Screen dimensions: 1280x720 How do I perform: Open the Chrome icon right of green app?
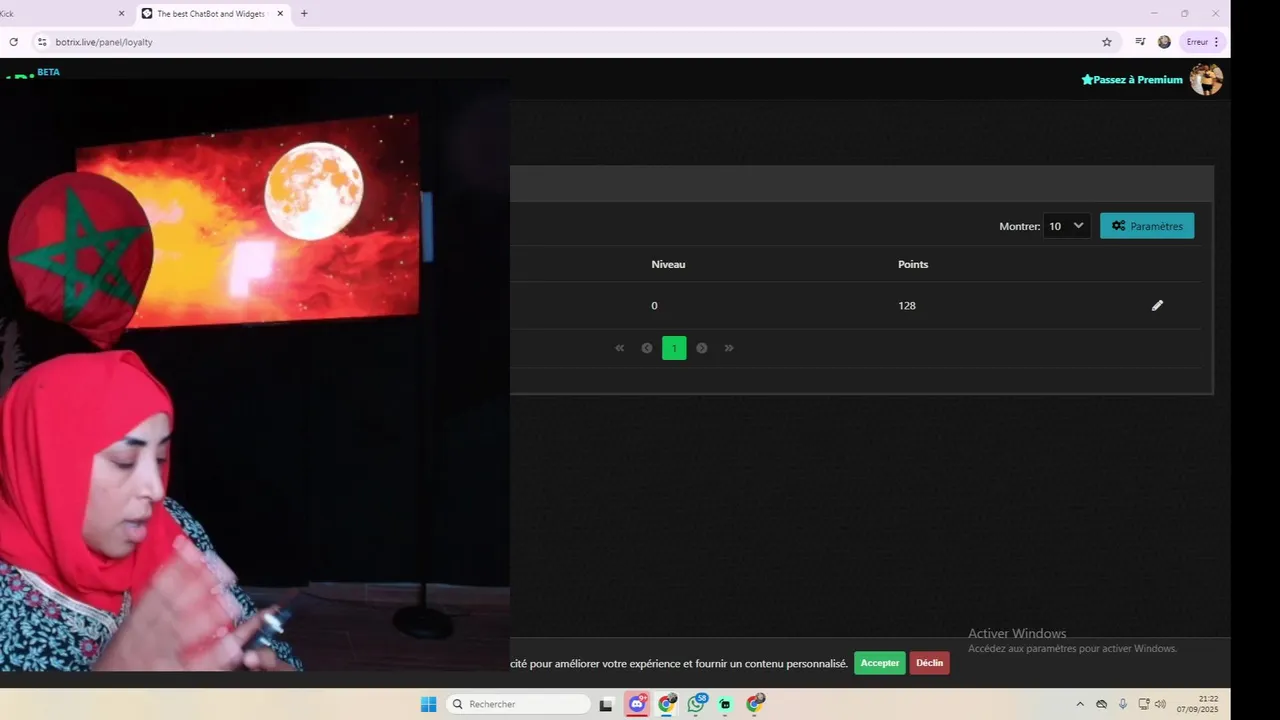pyautogui.click(x=755, y=704)
